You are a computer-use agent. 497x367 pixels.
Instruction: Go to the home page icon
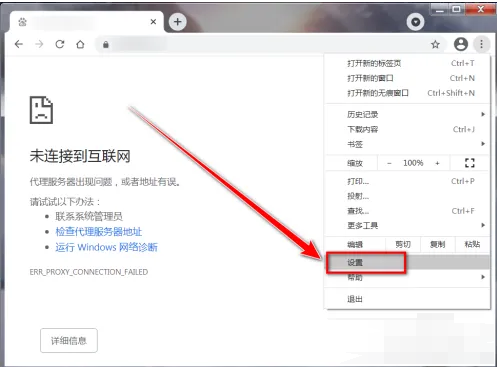pos(80,44)
